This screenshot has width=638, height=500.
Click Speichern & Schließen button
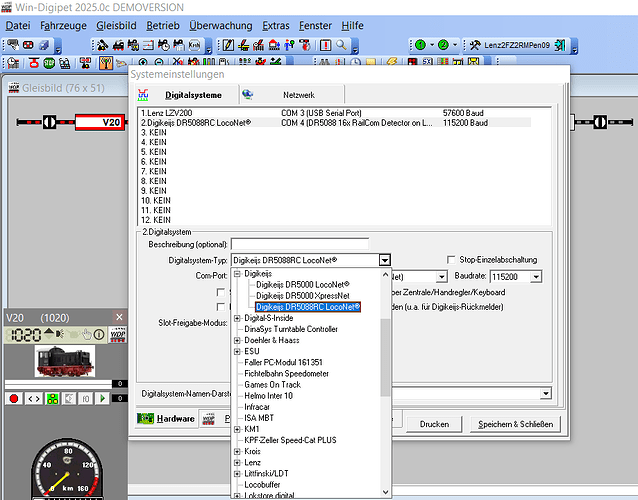pyautogui.click(x=515, y=424)
